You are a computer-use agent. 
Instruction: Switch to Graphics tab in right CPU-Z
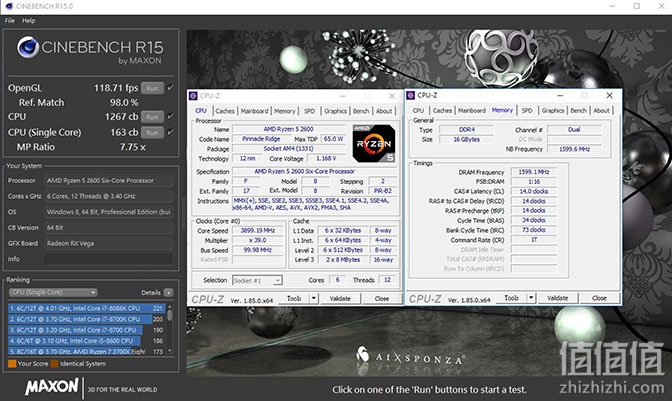tap(553, 111)
